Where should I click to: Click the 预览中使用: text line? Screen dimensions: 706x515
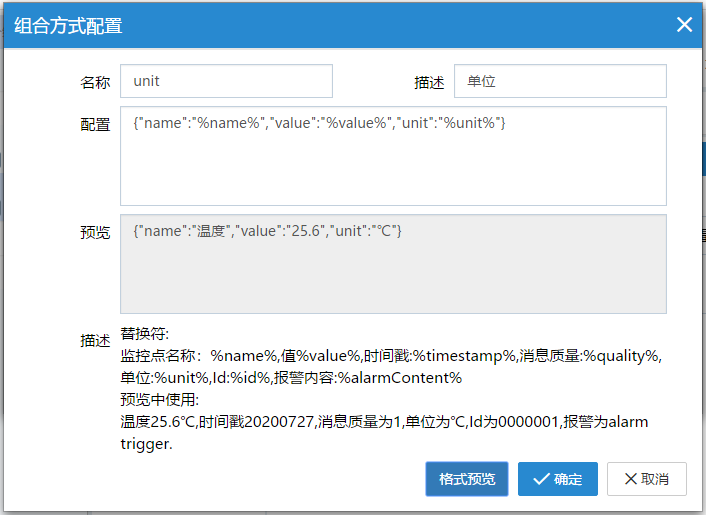(x=160, y=400)
